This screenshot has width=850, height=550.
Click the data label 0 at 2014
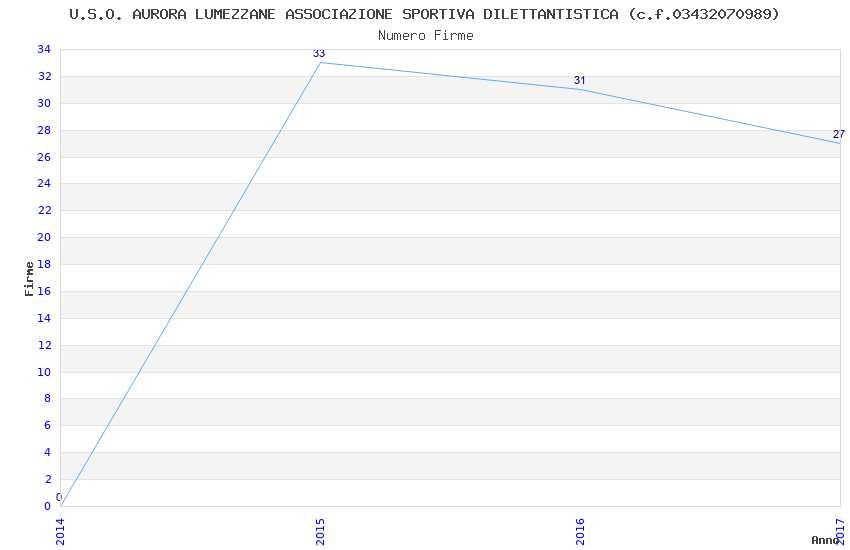(59, 497)
